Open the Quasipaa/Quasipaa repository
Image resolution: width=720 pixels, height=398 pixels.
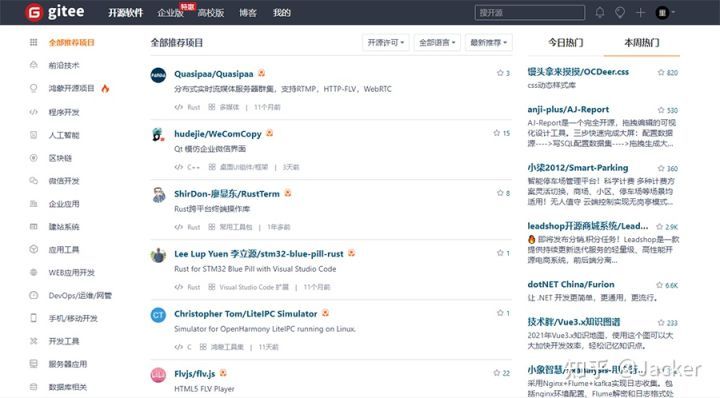[214, 74]
